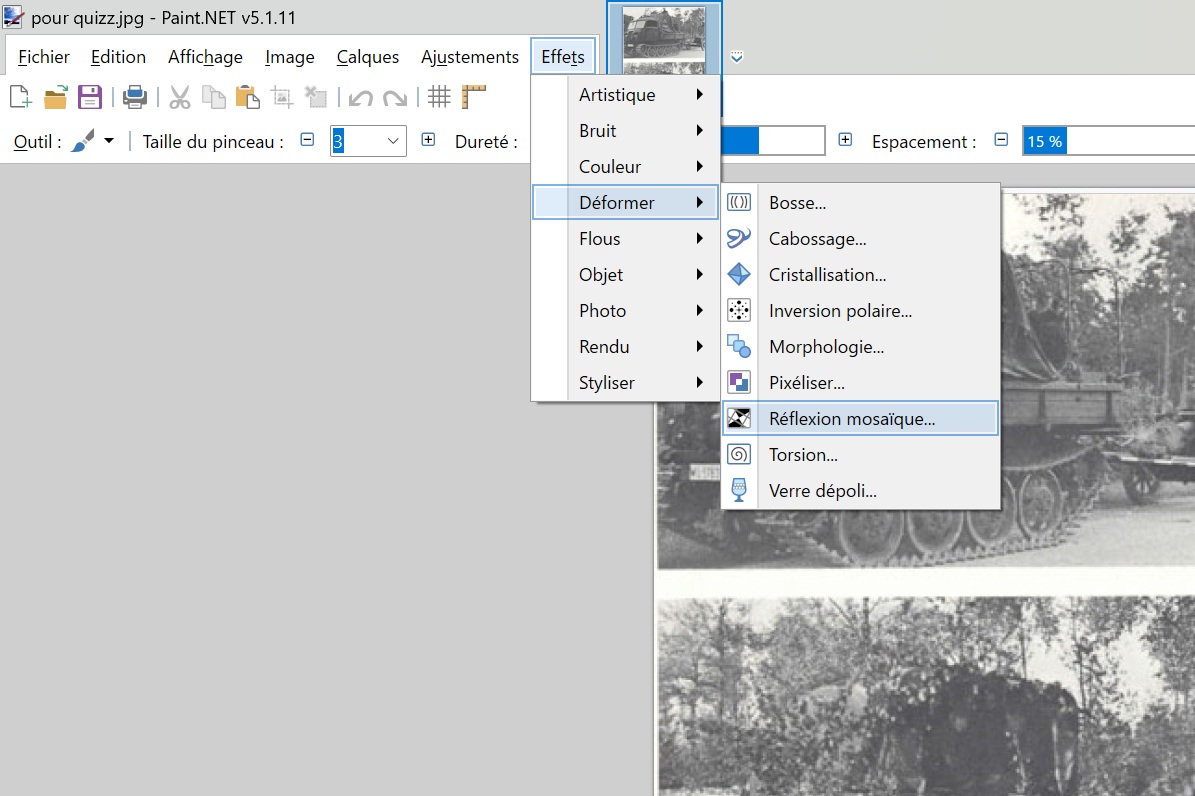The height and width of the screenshot is (796, 1195).
Task: Apply the Bosse... distortion effect
Action: click(x=860, y=203)
